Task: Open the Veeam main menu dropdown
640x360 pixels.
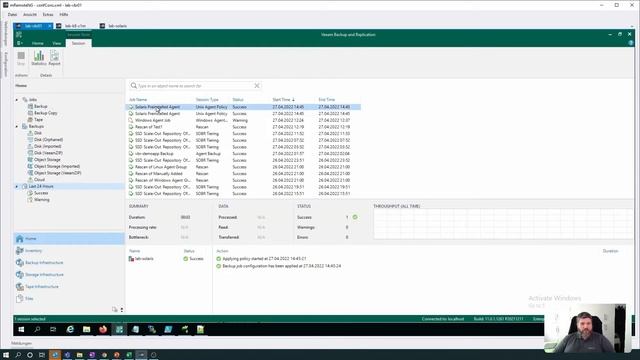Action: [20, 43]
